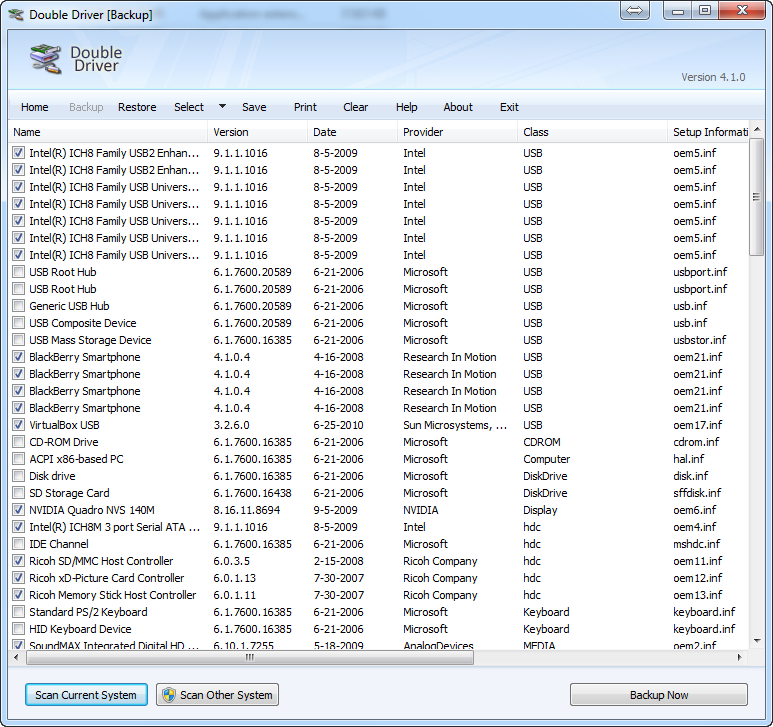The width and height of the screenshot is (773, 727).
Task: Click Clear in the toolbar menu
Action: click(355, 107)
